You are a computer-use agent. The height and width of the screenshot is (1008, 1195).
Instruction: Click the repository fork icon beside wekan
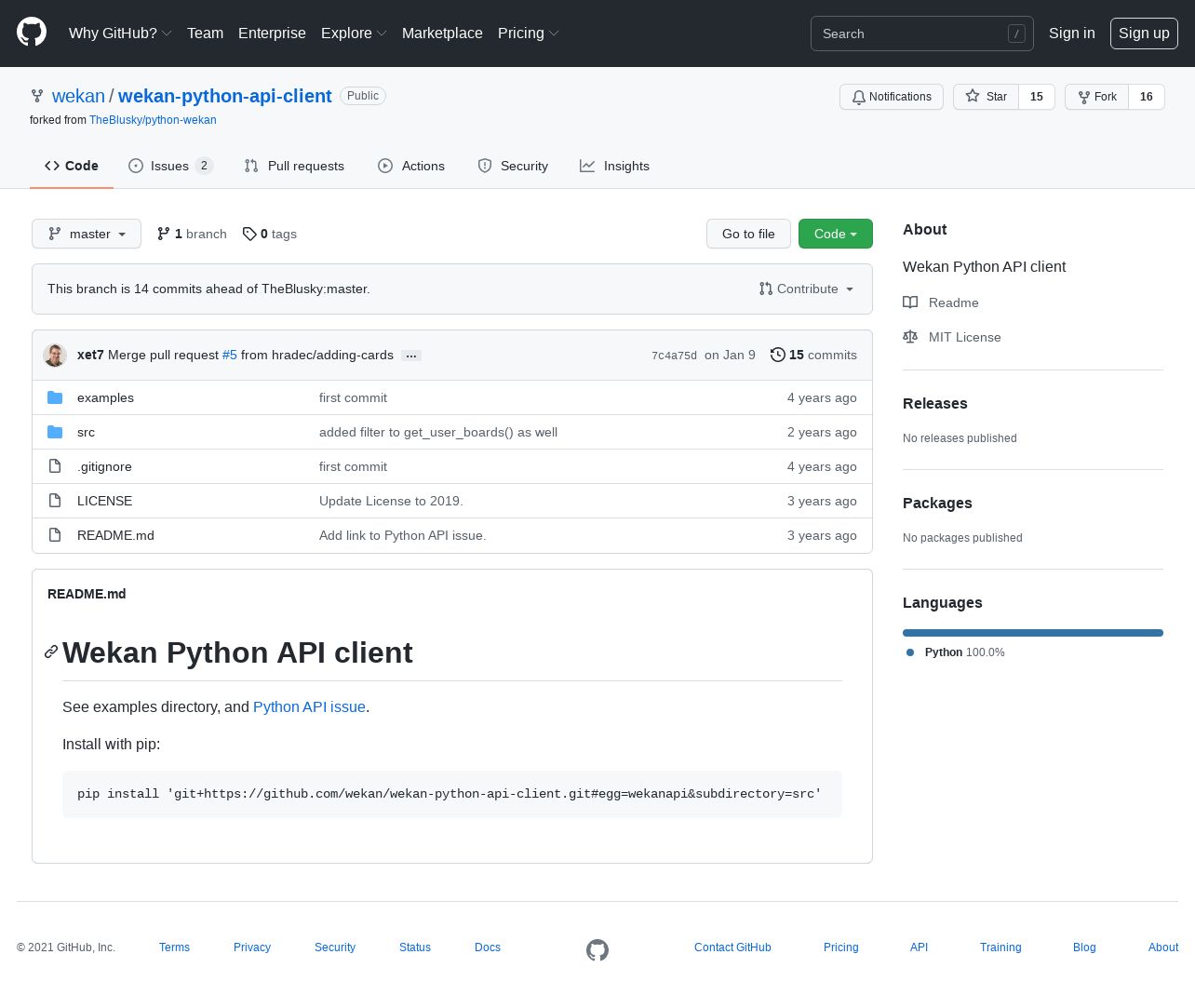[x=37, y=96]
